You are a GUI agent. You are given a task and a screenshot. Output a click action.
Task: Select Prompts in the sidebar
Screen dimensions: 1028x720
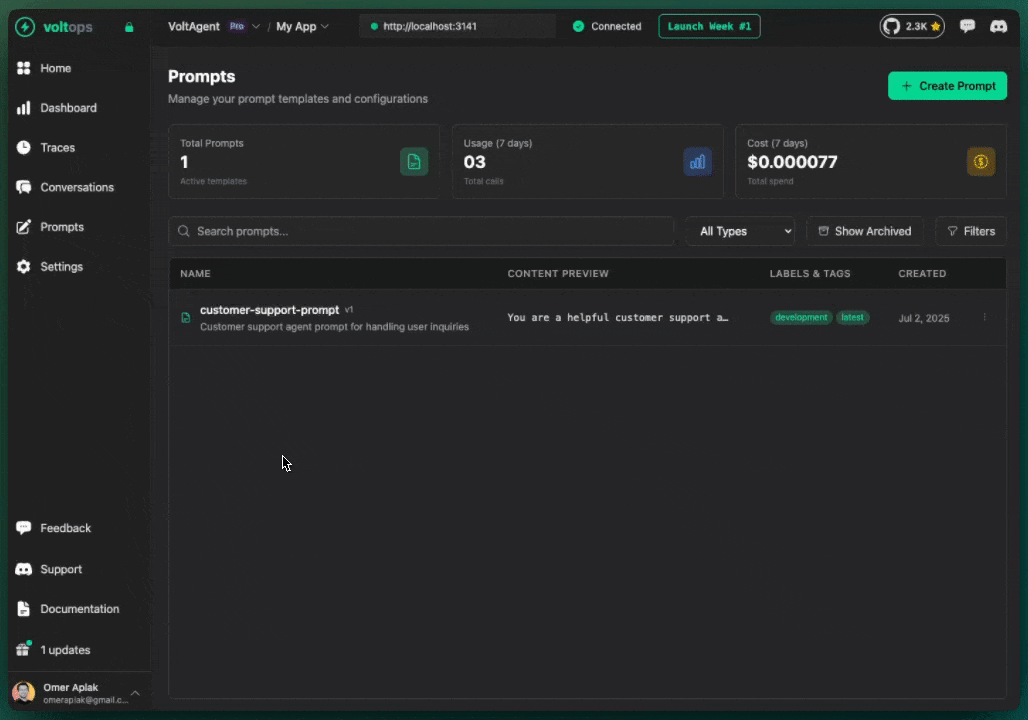click(62, 227)
